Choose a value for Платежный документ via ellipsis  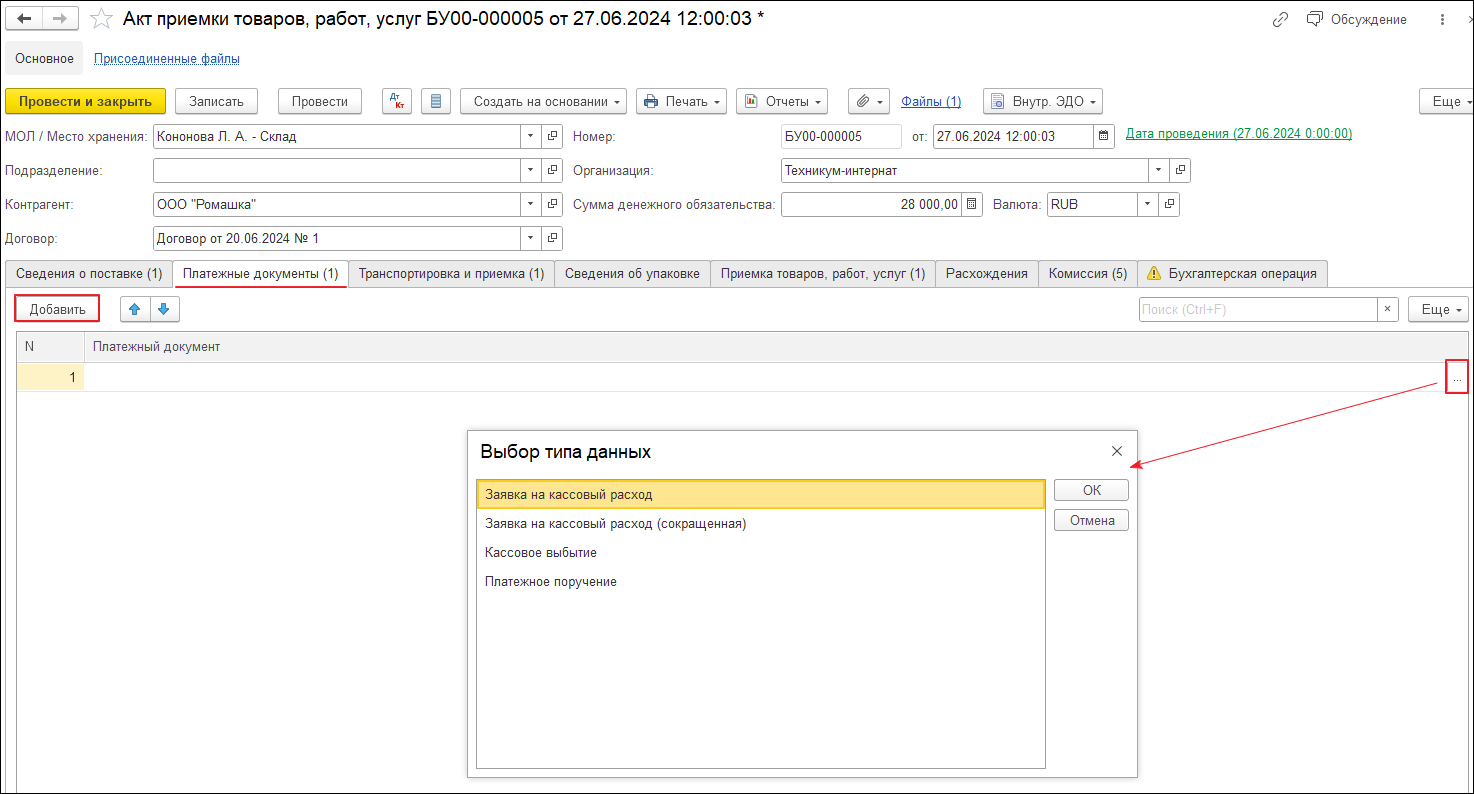[1457, 378]
